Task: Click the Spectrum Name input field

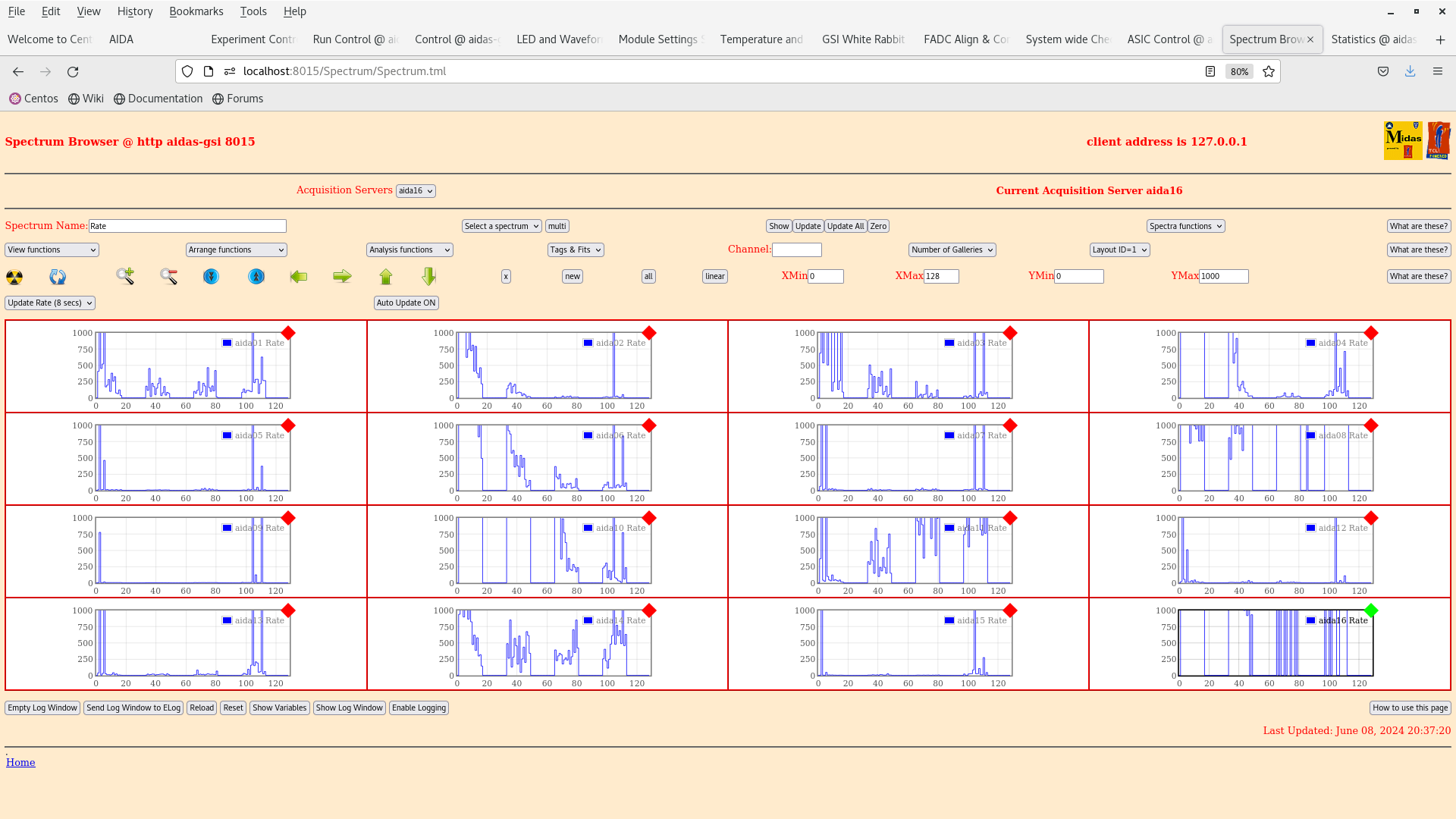Action: [x=187, y=226]
